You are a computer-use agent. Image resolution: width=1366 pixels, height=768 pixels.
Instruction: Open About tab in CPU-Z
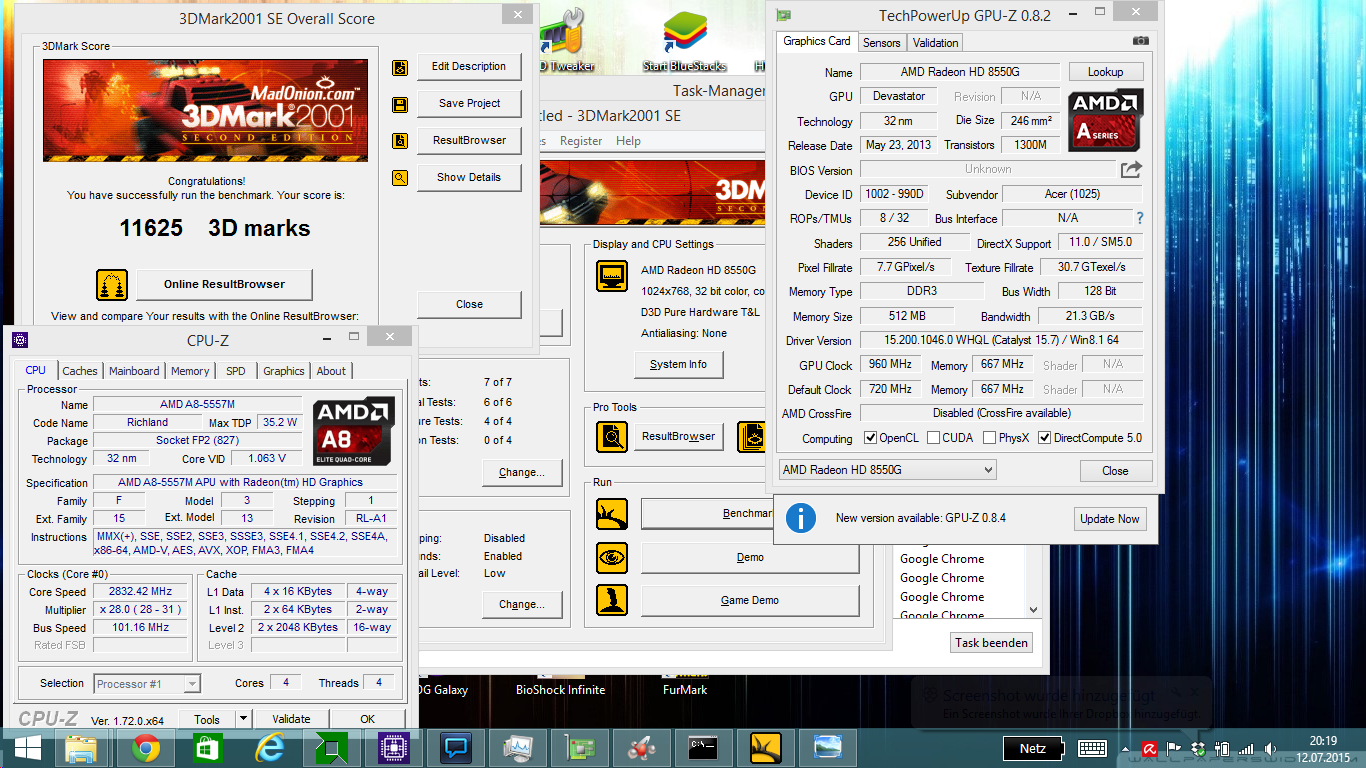tap(331, 371)
